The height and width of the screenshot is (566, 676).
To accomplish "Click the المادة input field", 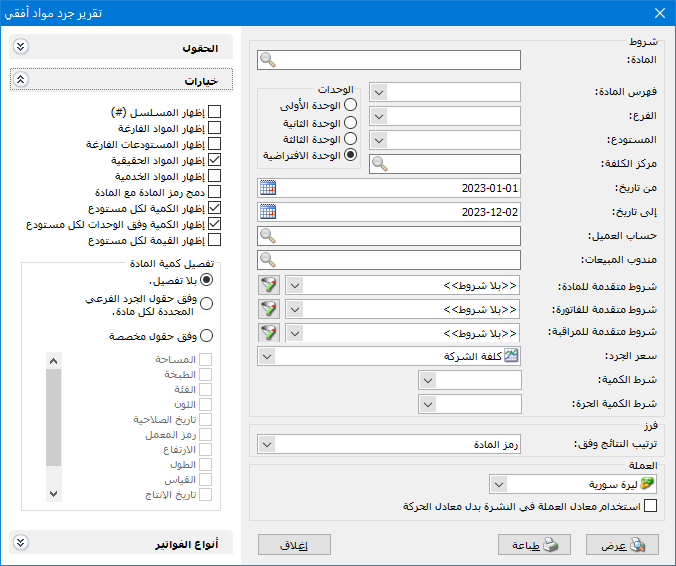I will click(389, 60).
